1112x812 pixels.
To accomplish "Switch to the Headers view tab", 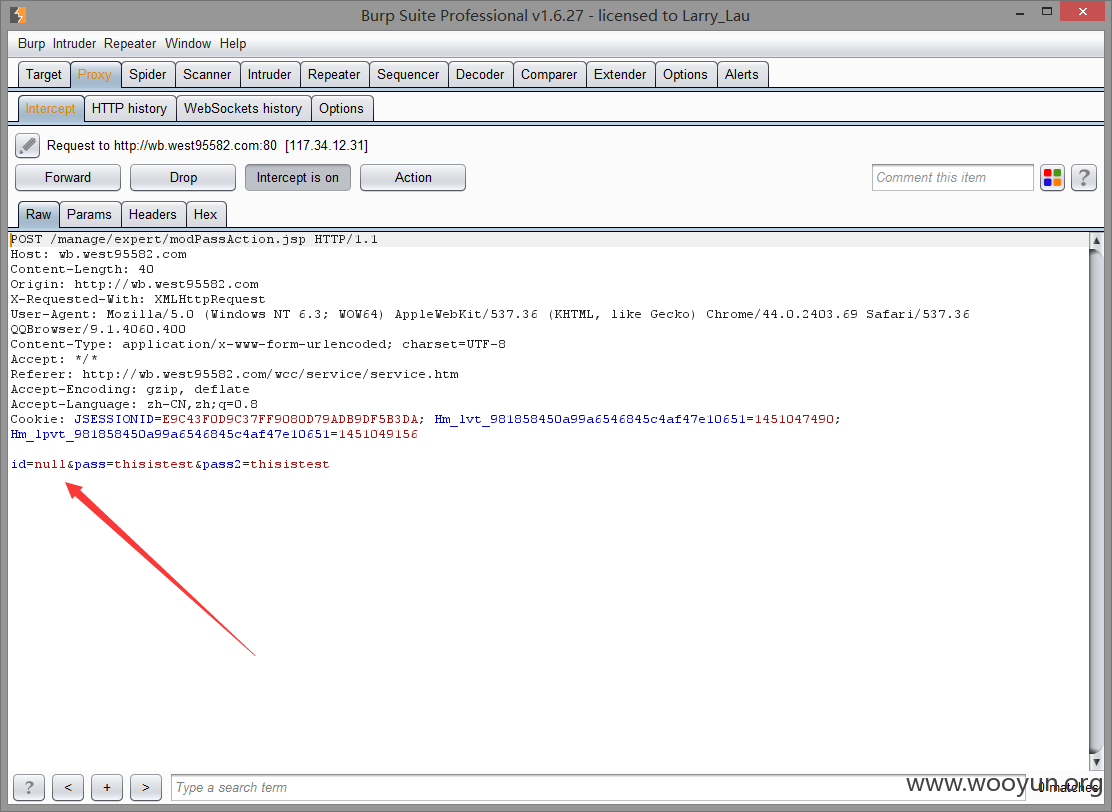I will [x=152, y=214].
